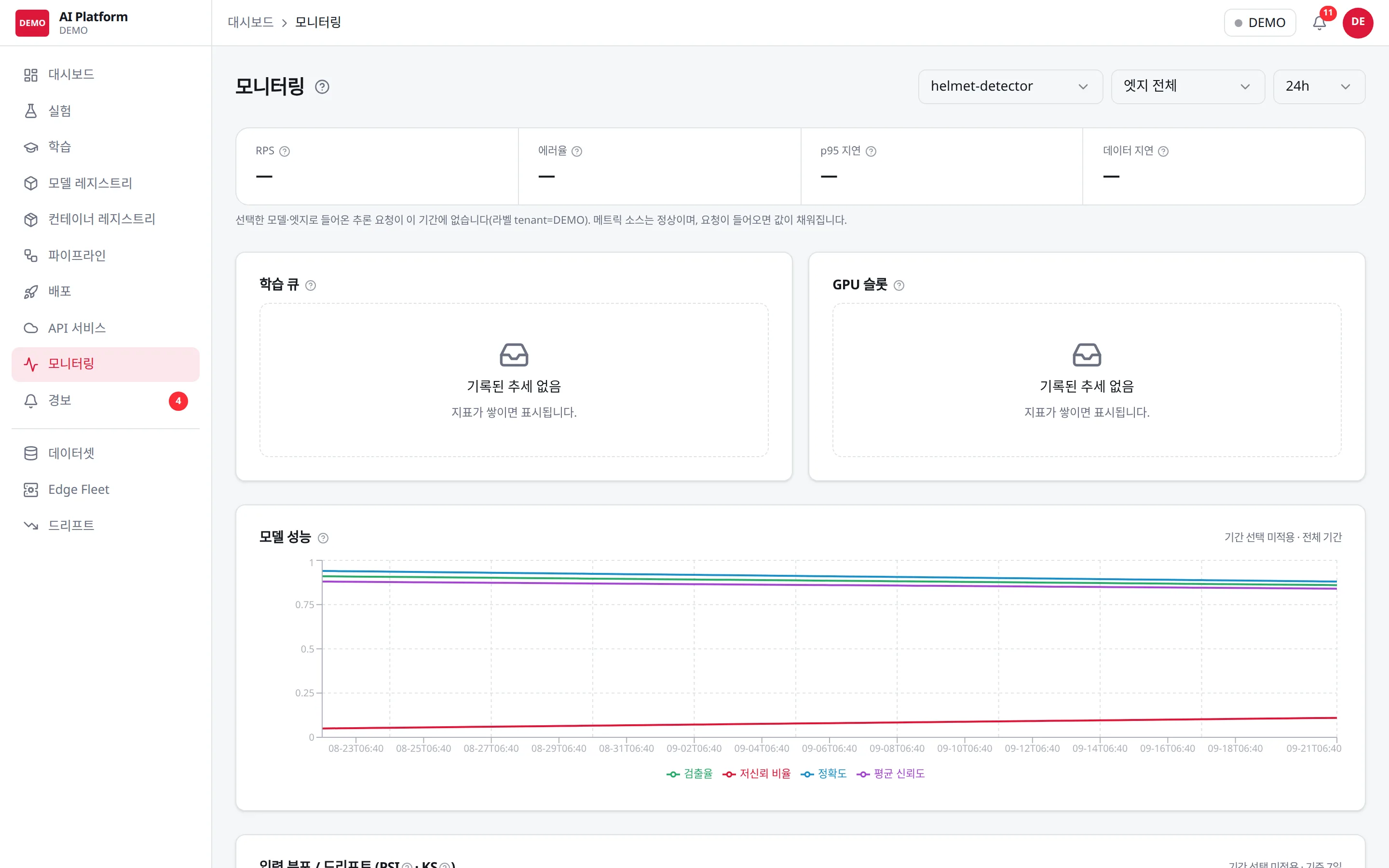The image size is (1389, 868).
Task: Click the Edge Fleet device icon
Action: click(x=31, y=489)
